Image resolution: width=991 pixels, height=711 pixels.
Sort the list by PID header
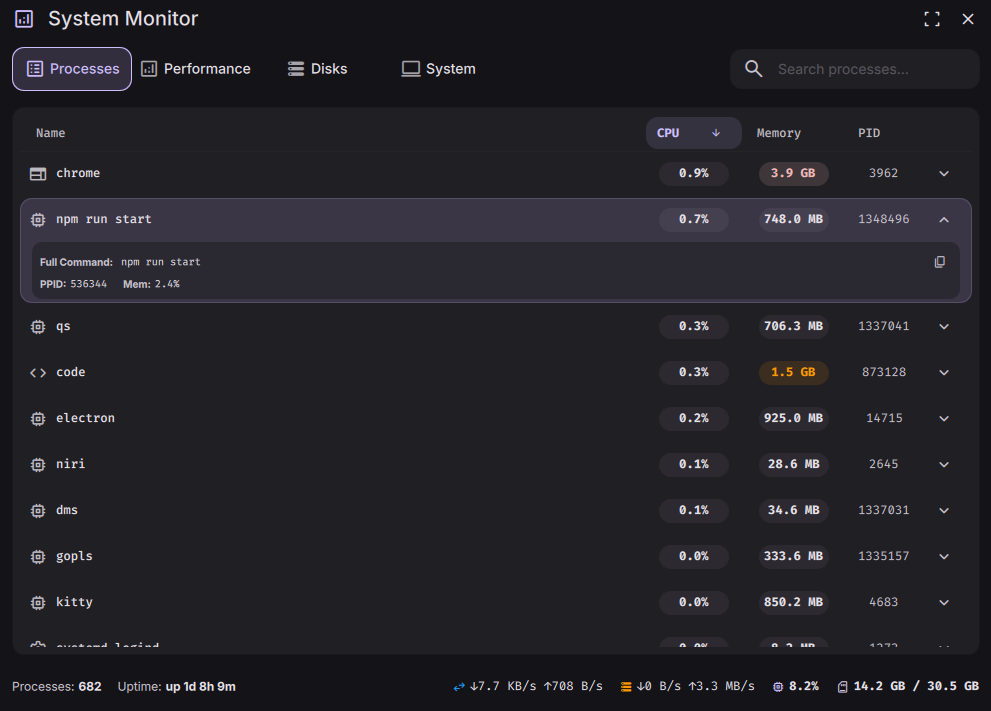(x=868, y=133)
